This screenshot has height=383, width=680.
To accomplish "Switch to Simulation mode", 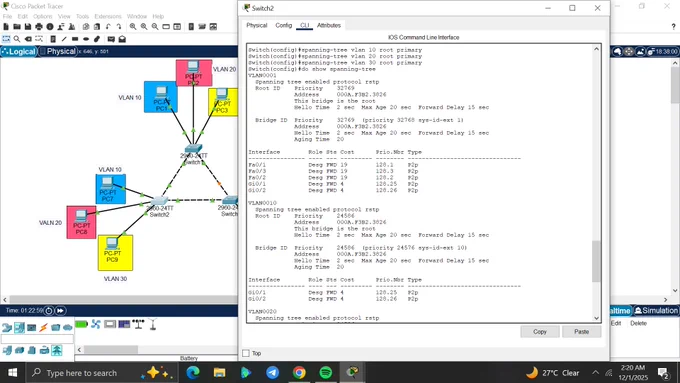I will 656,311.
